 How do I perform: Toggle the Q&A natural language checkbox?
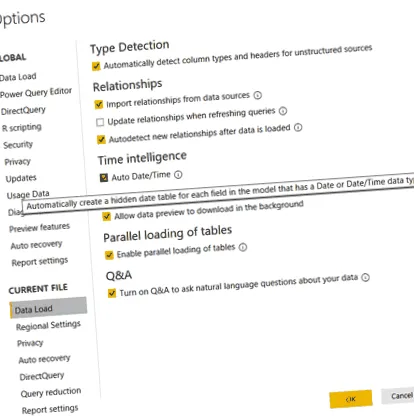coord(112,293)
